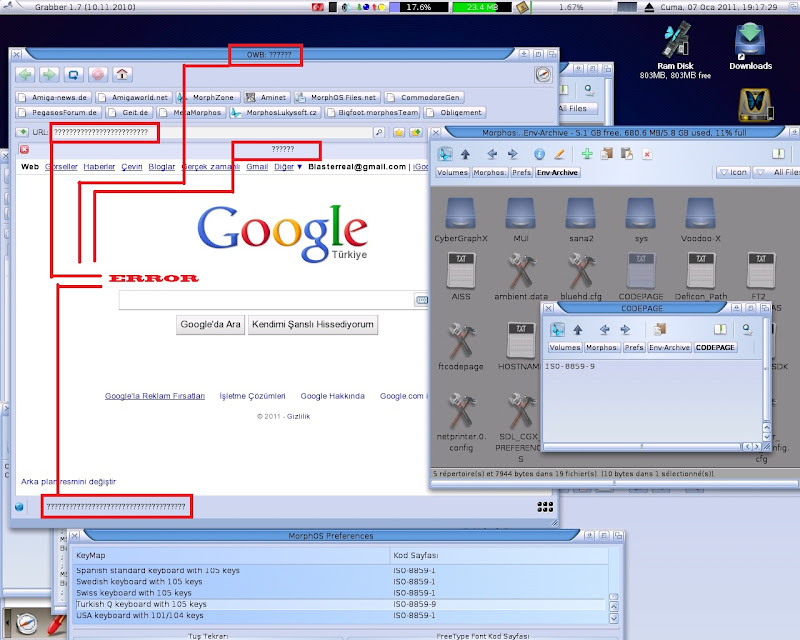Select the ISO-8859-9 file in CODEPAGE window
Image resolution: width=800 pixels, height=640 pixels.
(570, 366)
